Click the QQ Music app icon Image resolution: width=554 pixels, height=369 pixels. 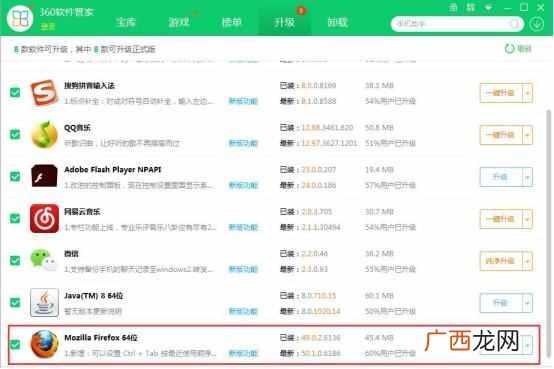(x=44, y=135)
